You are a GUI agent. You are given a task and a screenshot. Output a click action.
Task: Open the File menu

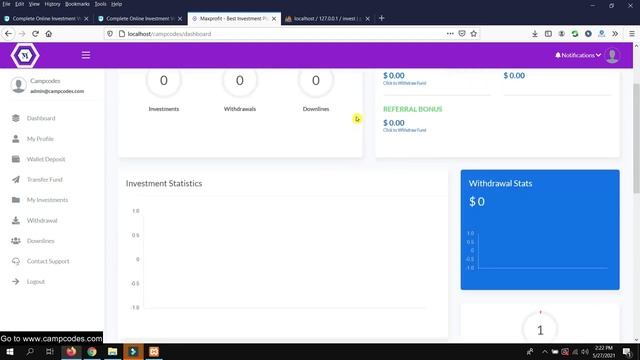pos(6,4)
